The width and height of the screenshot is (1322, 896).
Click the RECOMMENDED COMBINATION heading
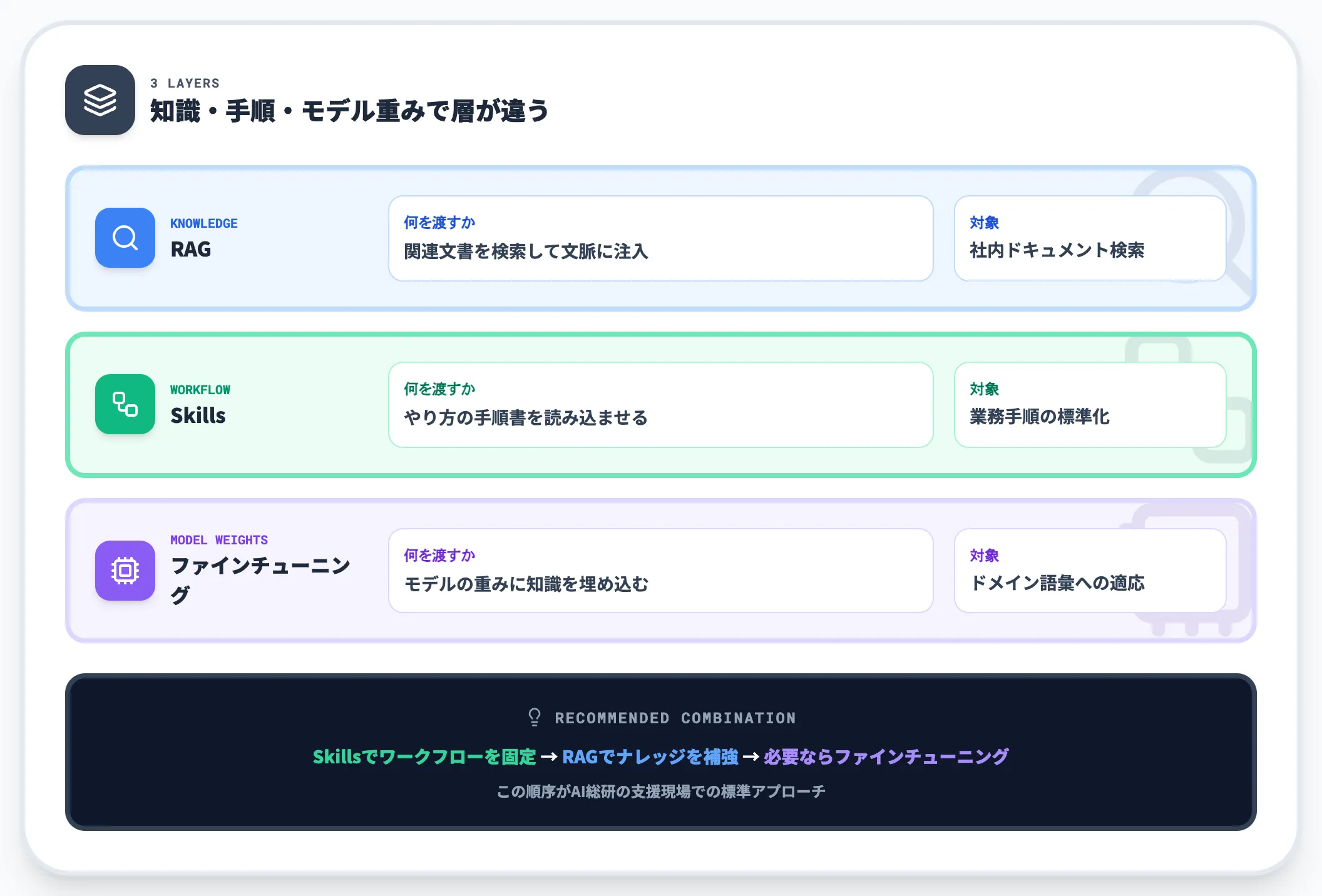(675, 718)
